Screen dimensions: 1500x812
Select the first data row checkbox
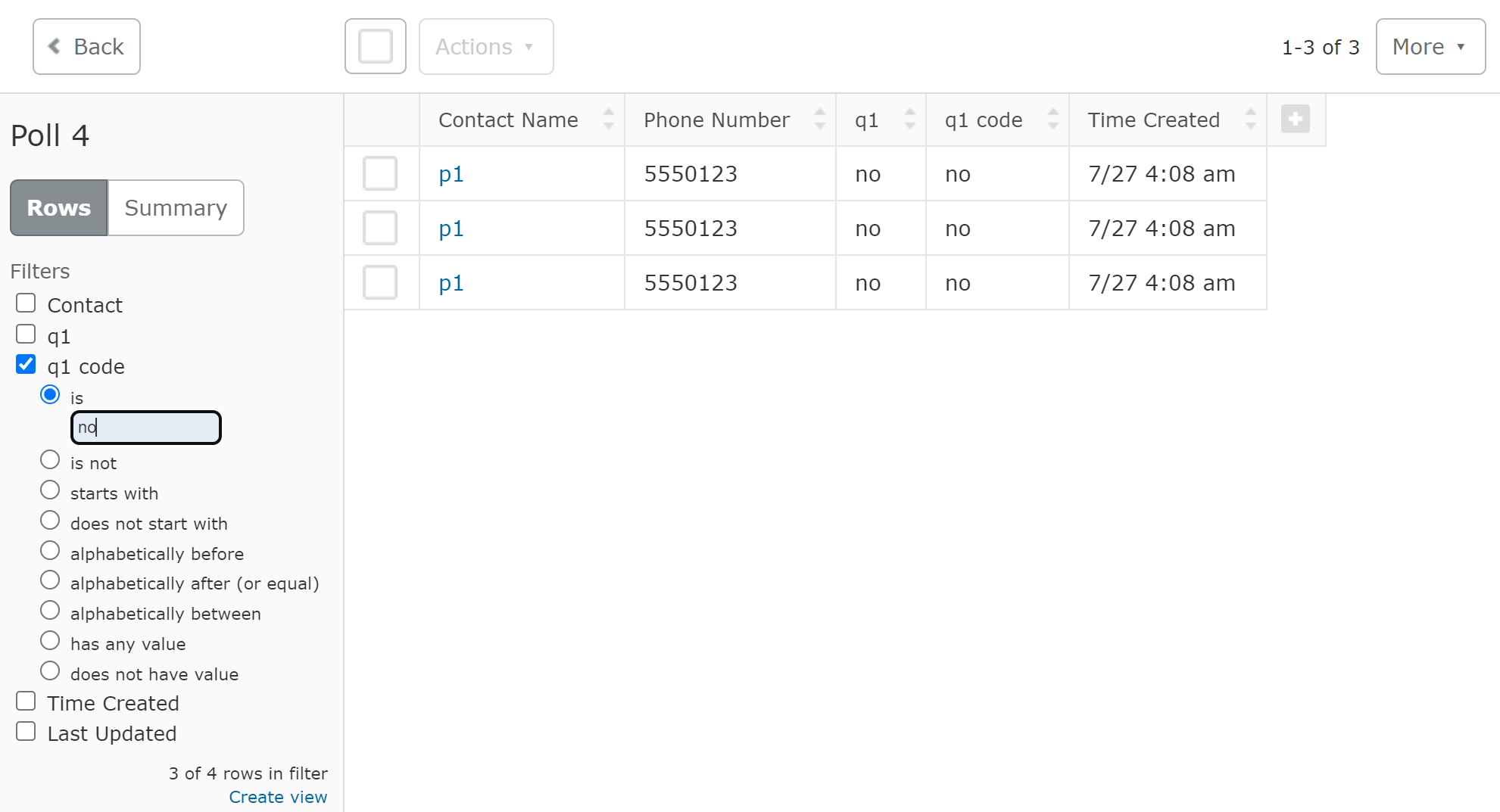[380, 173]
